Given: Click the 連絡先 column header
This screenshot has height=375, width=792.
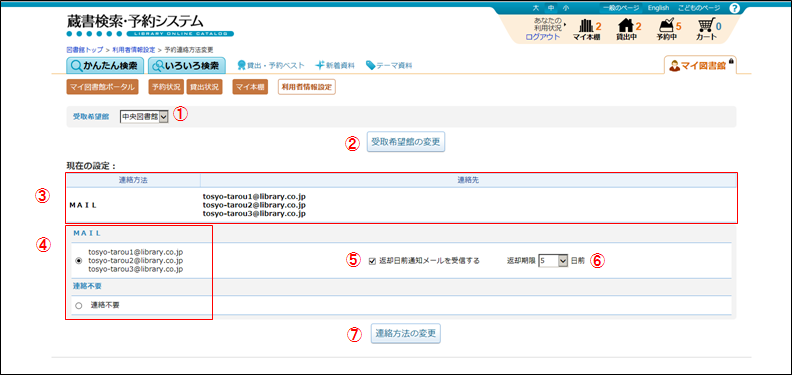Looking at the screenshot, I should (x=469, y=180).
